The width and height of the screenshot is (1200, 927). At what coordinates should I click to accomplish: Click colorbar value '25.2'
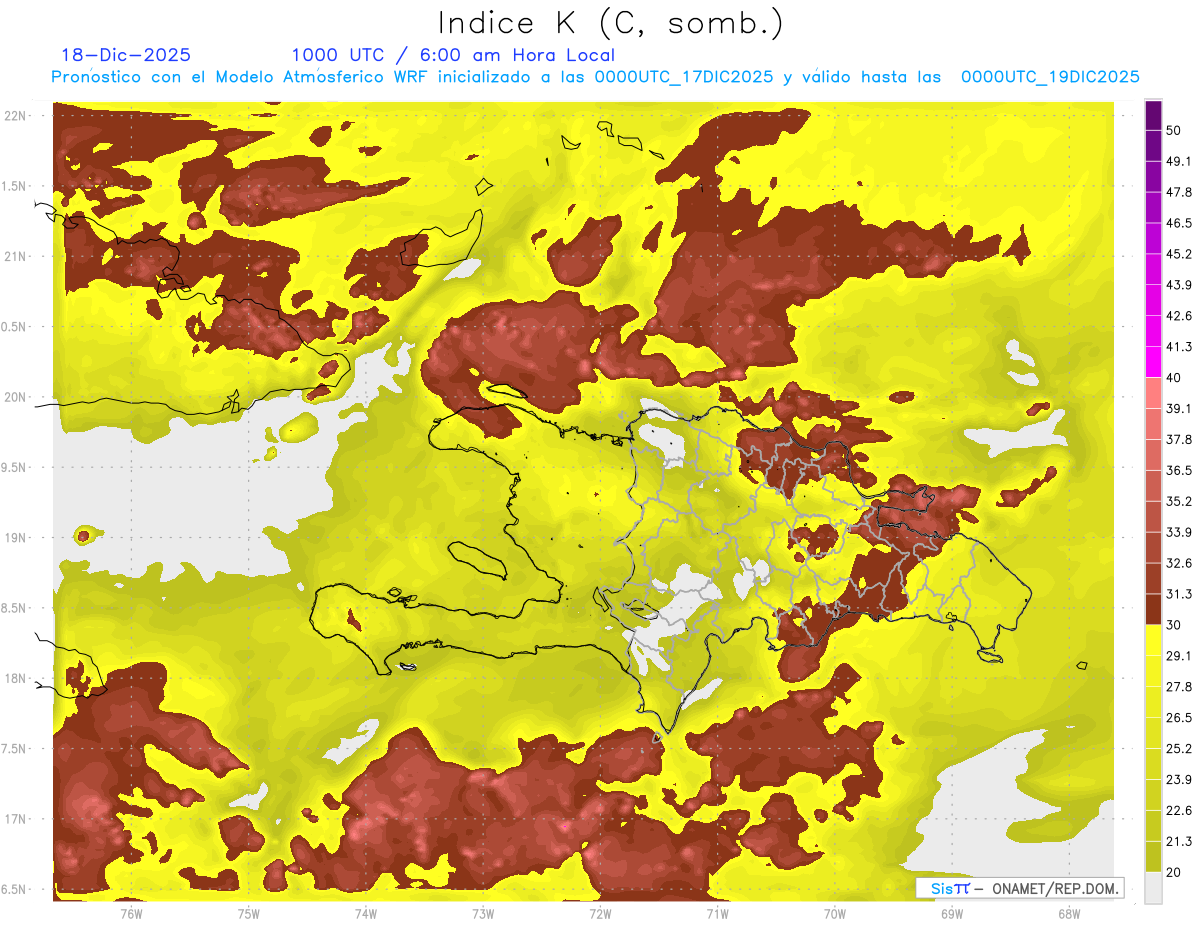(x=1178, y=749)
